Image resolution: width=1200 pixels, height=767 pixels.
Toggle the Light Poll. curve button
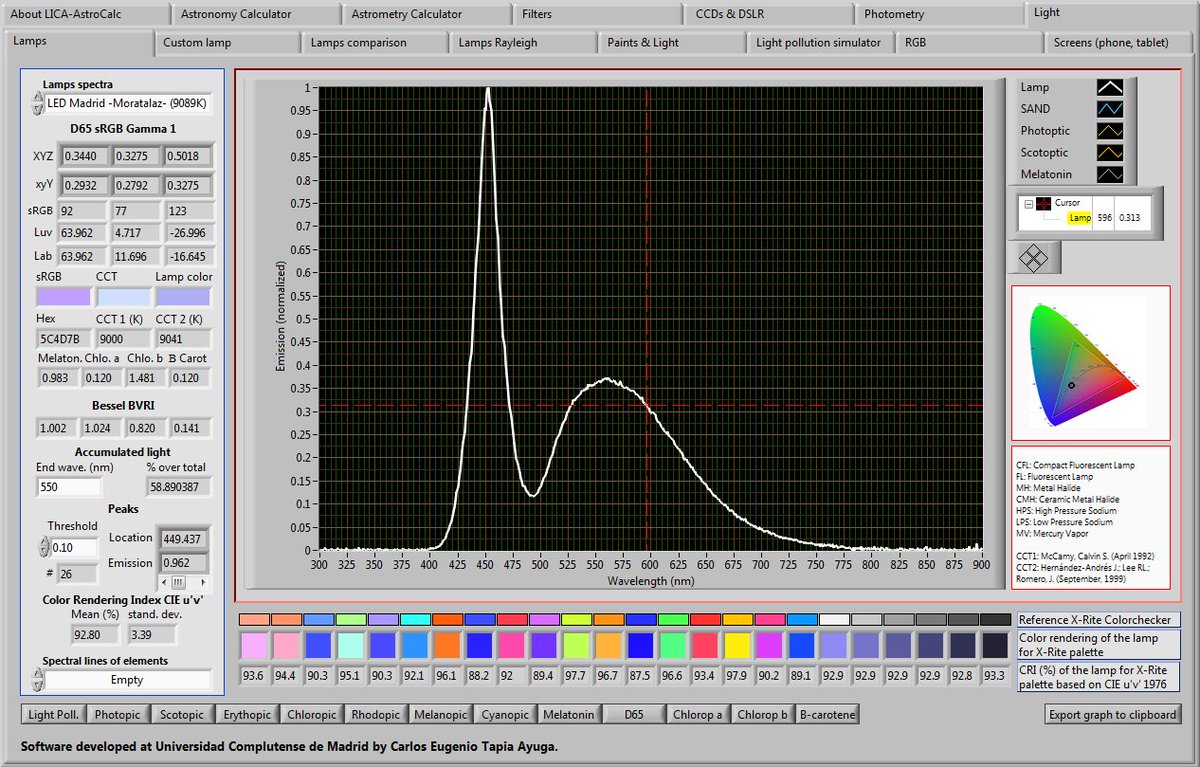[55, 714]
